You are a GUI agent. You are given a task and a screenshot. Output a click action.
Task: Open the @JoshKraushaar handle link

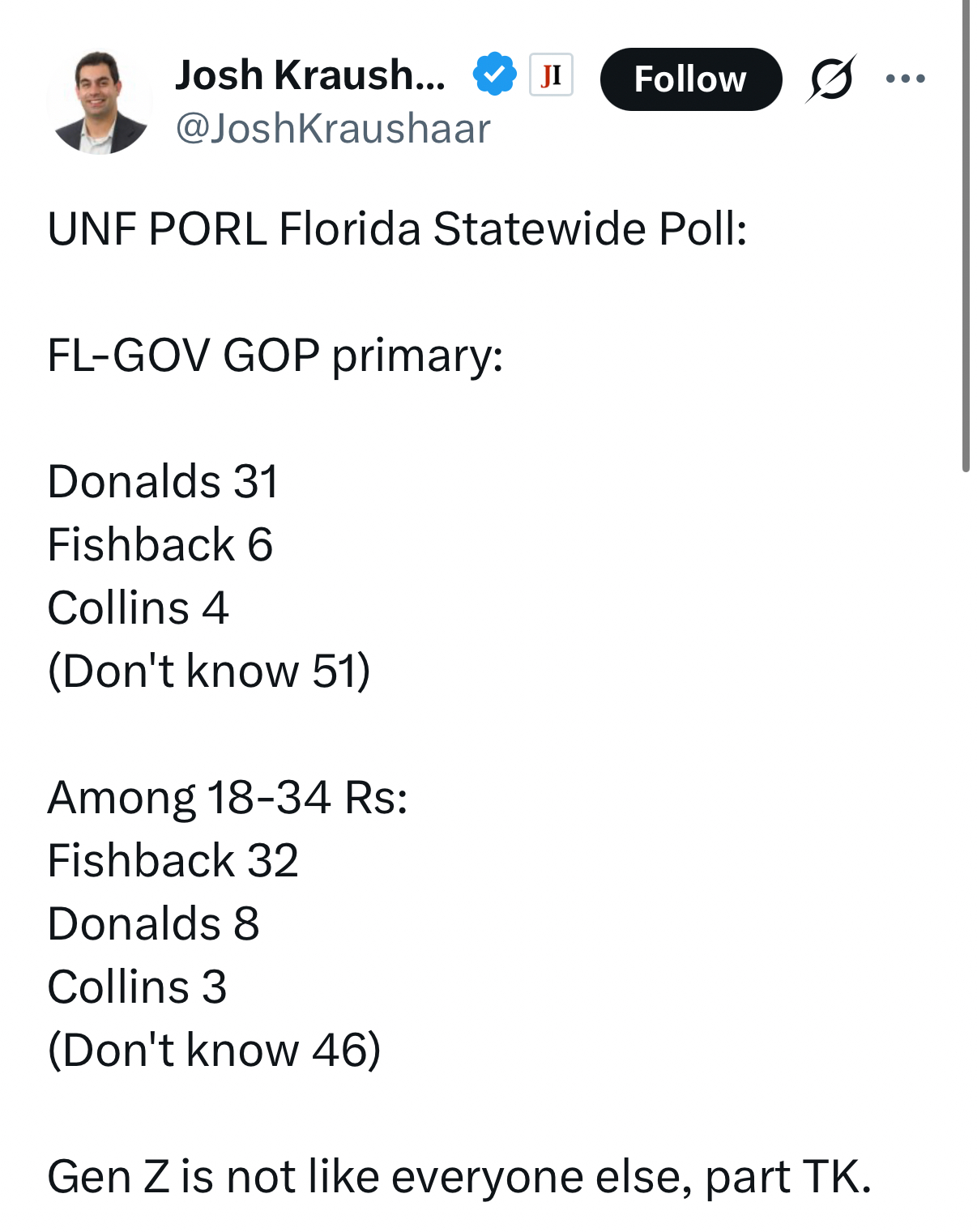[x=333, y=129]
